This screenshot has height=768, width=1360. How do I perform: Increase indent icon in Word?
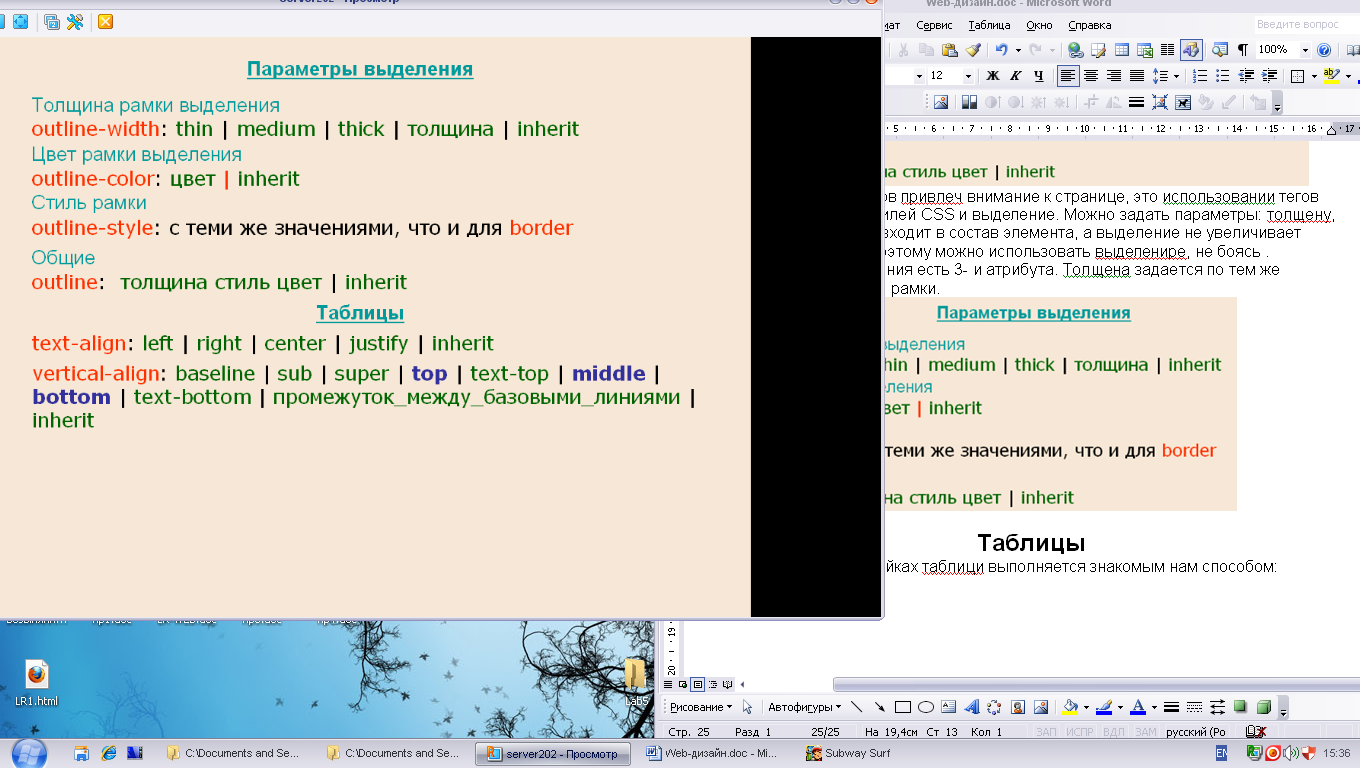[x=1269, y=76]
